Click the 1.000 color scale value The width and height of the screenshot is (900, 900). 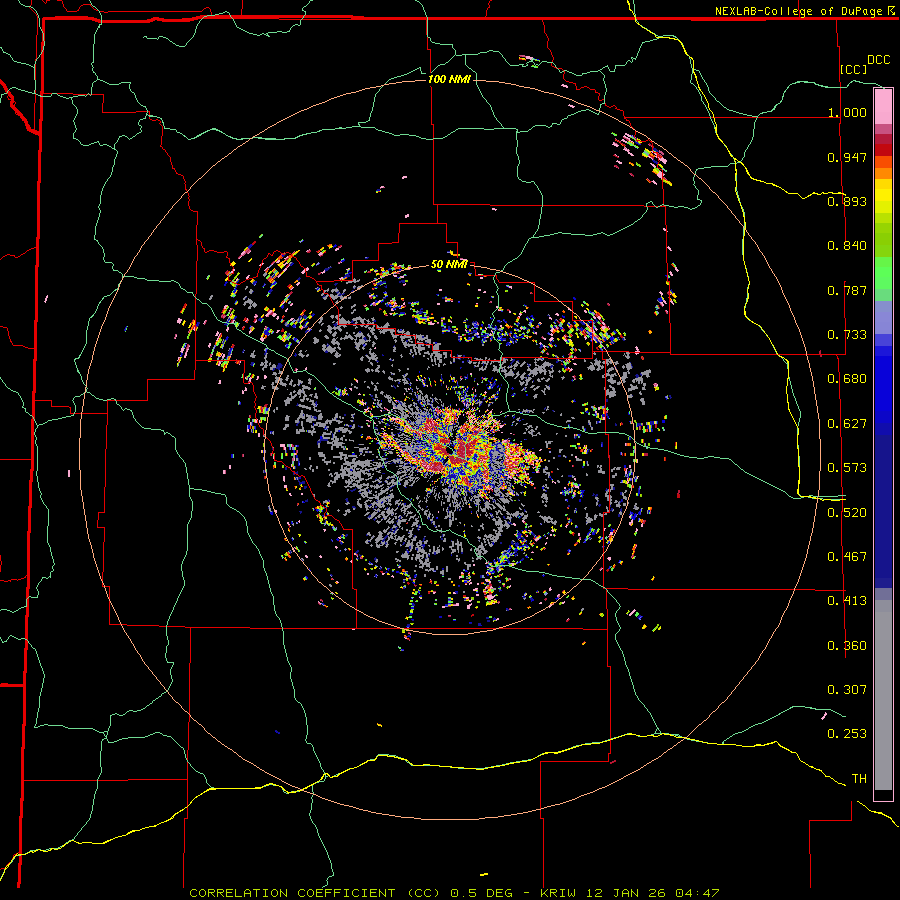click(x=847, y=112)
